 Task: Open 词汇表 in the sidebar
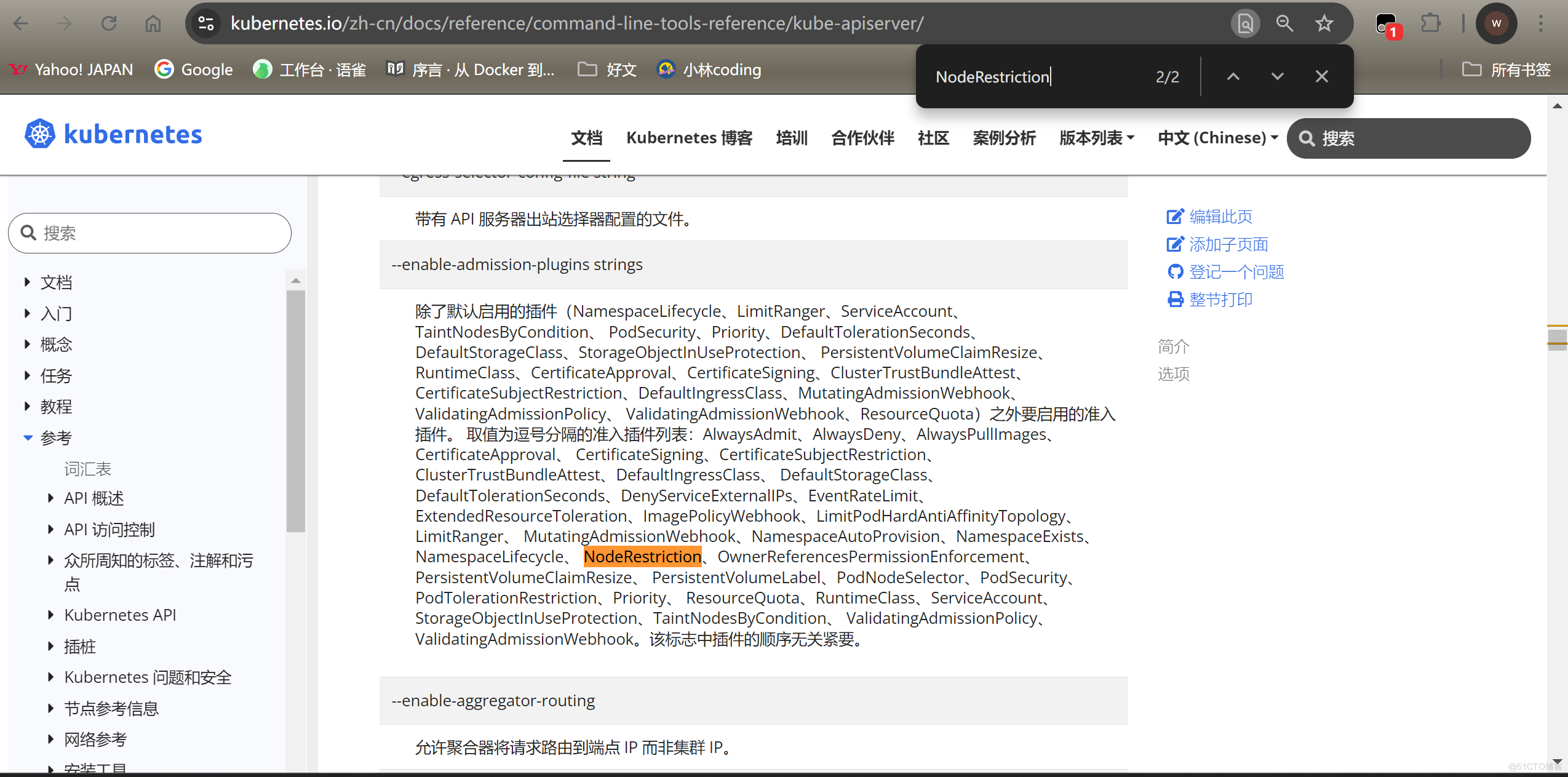tap(87, 469)
